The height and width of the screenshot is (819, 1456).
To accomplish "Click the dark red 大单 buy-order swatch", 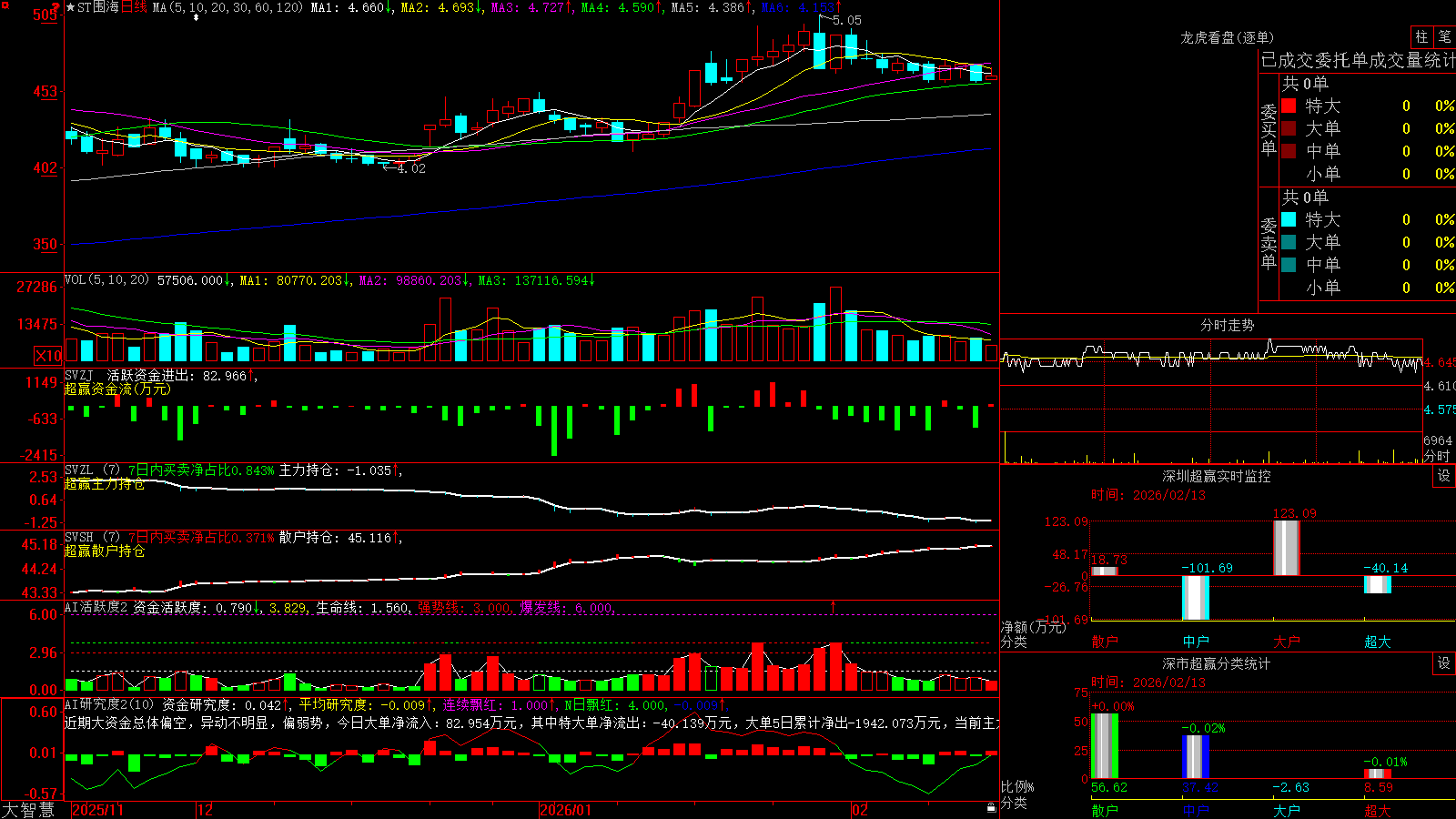I will pos(1289,128).
